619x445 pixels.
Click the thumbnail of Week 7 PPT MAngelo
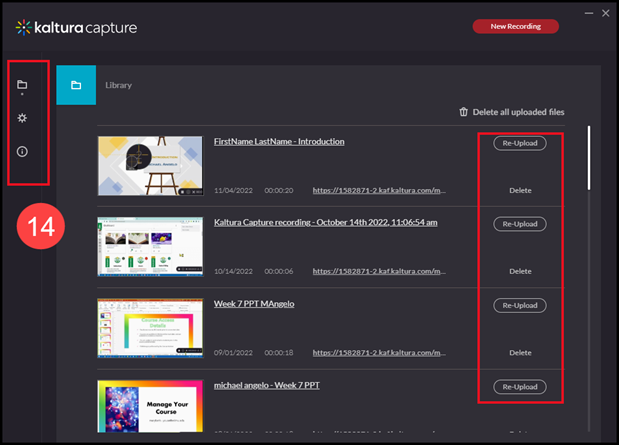pyautogui.click(x=148, y=328)
